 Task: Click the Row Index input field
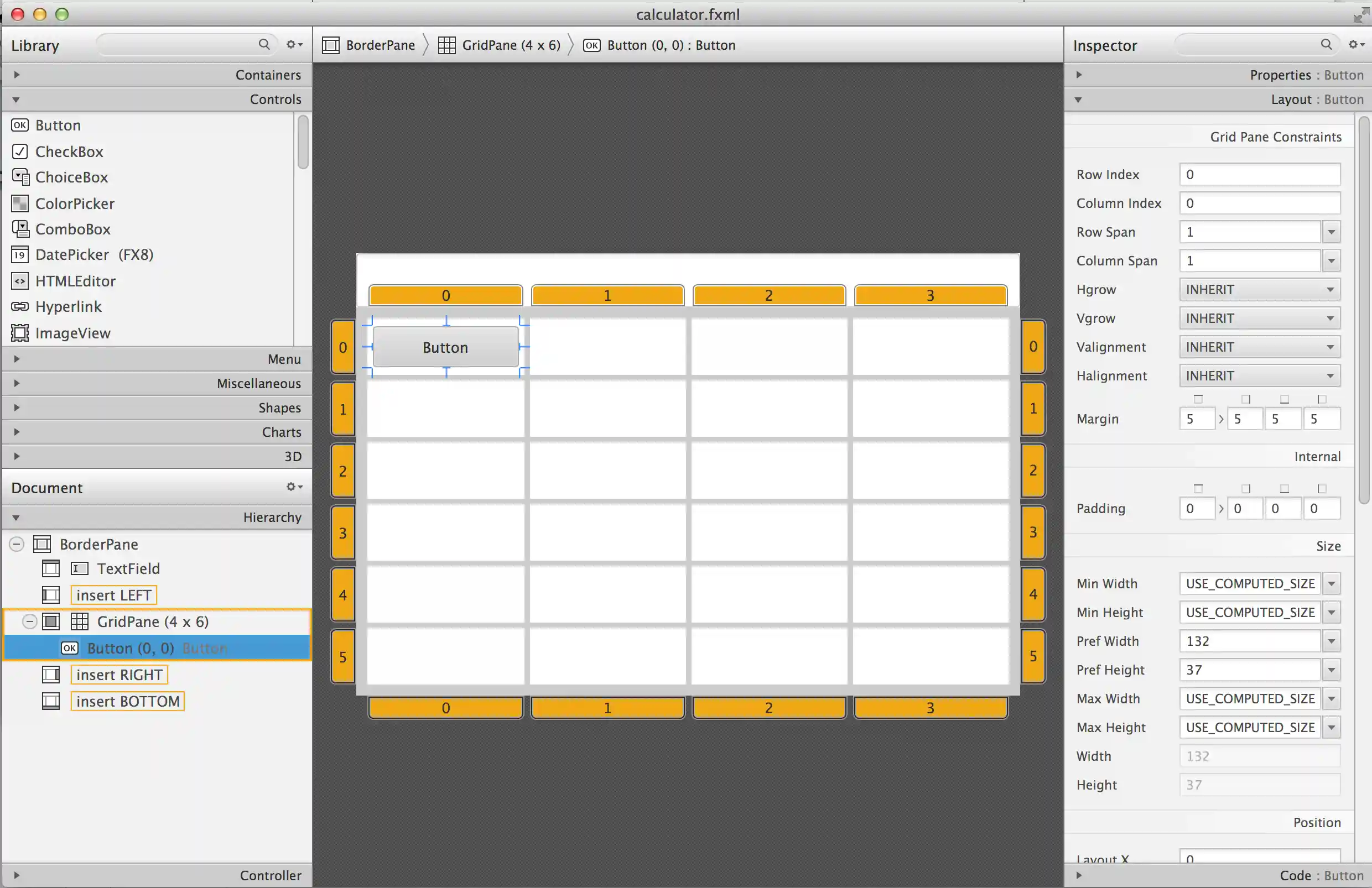1259,174
